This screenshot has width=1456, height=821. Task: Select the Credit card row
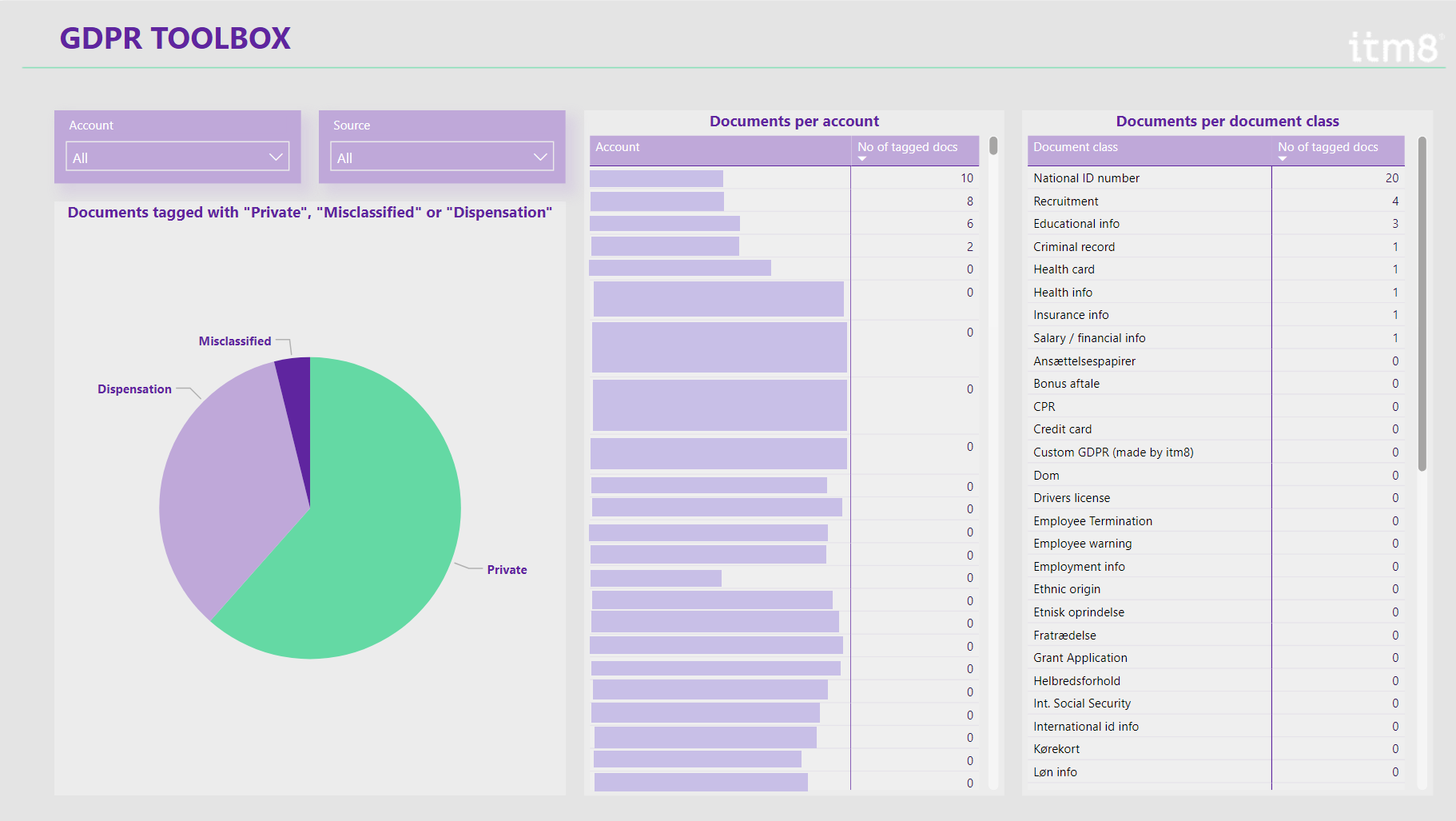tap(1215, 429)
